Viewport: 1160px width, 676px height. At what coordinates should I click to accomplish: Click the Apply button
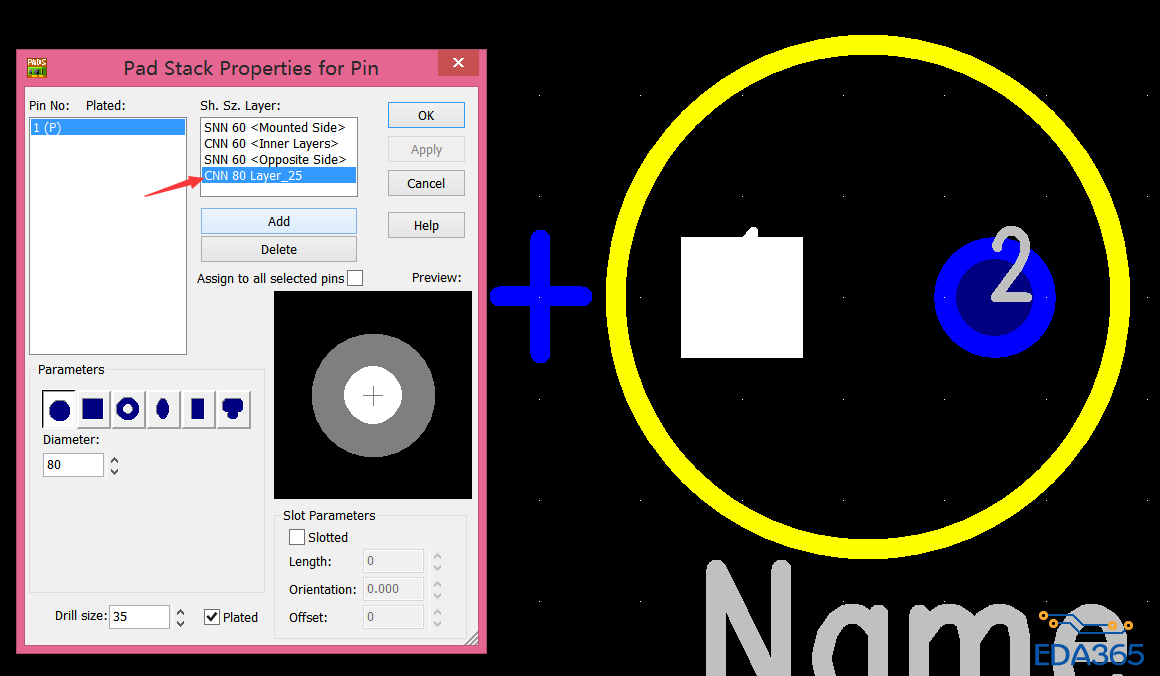point(426,149)
